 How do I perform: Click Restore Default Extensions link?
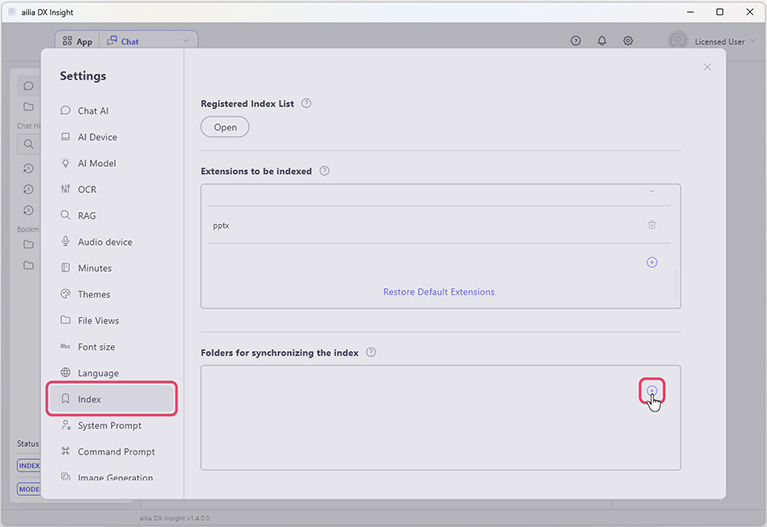[x=439, y=292]
